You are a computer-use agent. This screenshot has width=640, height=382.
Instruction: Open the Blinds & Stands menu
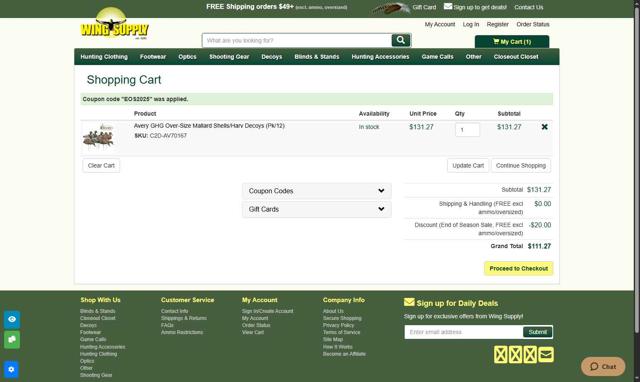pyautogui.click(x=317, y=57)
